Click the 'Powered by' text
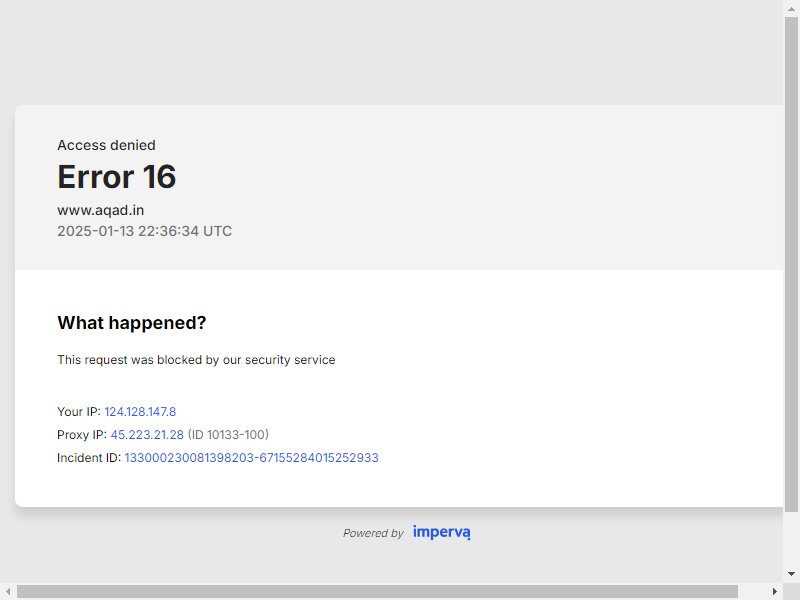The image size is (800, 600). point(373,533)
